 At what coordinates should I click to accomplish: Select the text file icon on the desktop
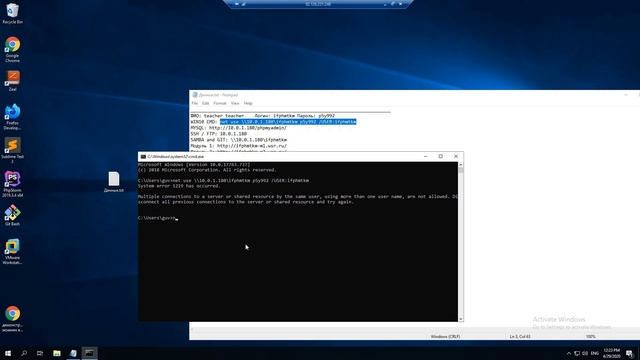click(x=113, y=182)
